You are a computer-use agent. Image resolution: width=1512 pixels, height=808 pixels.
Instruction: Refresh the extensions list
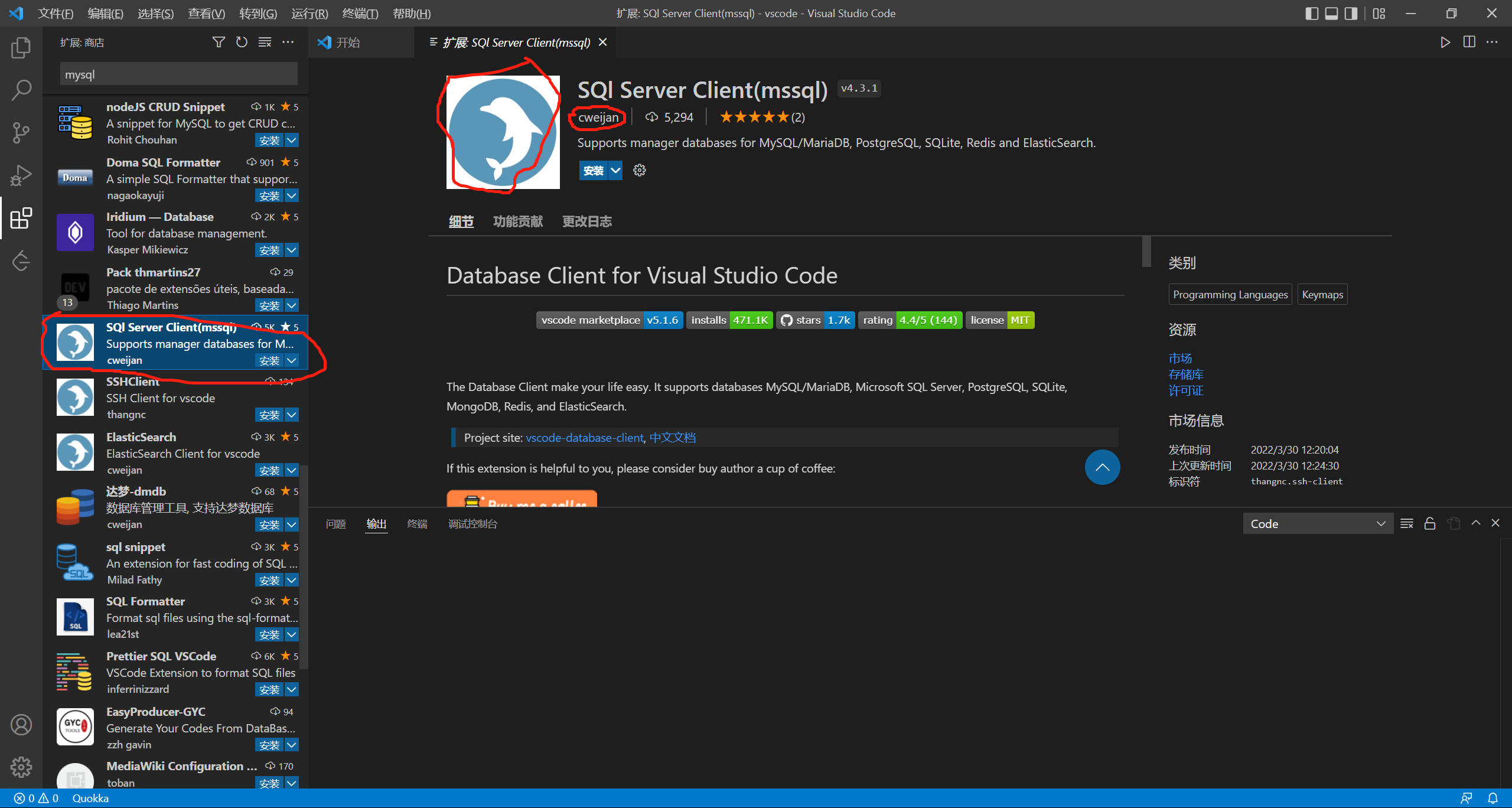pos(242,42)
